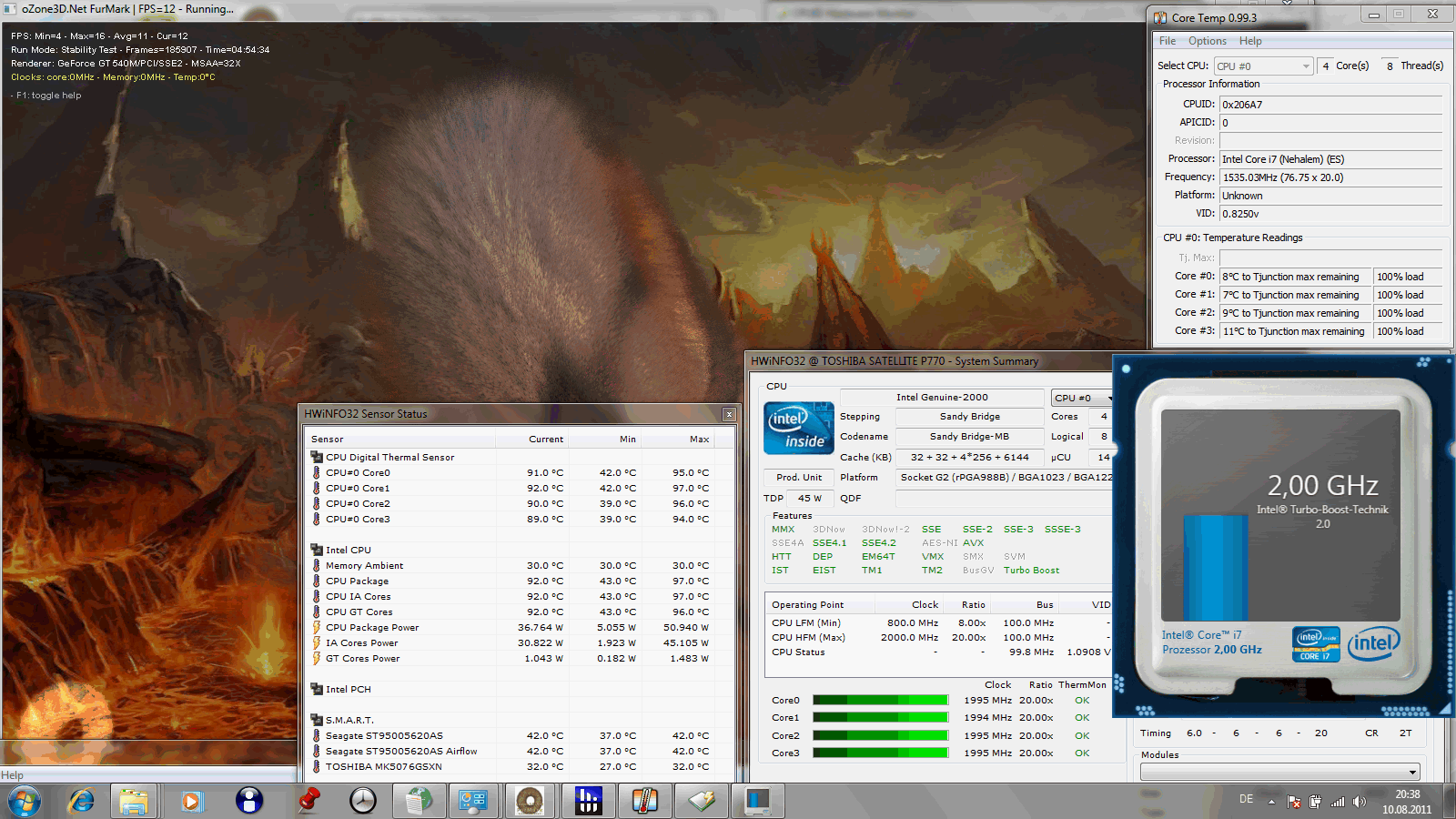The width and height of the screenshot is (1456, 819).
Task: Open the Help menu behind the sensor window
Action: [12, 775]
